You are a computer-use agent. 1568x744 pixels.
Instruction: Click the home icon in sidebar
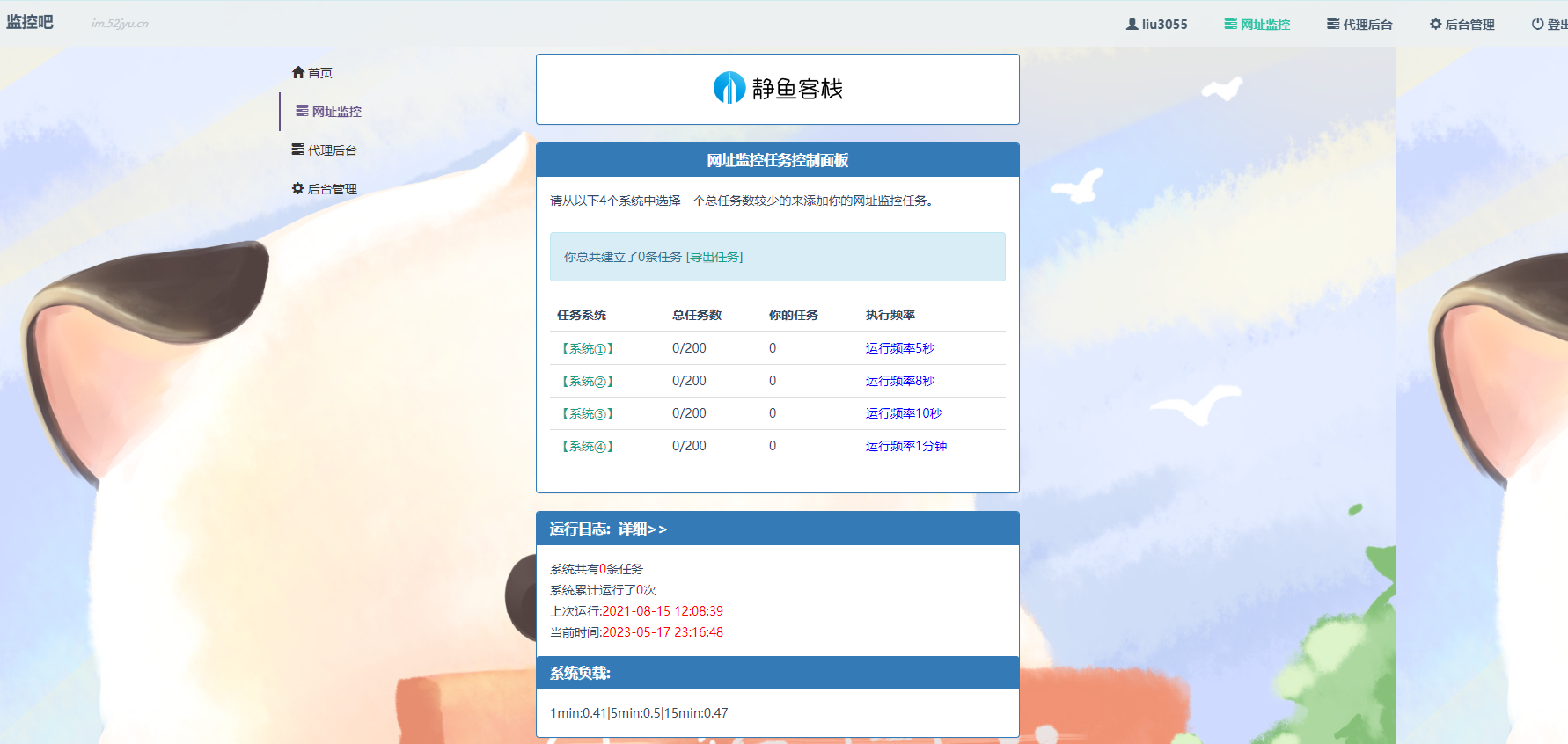298,73
